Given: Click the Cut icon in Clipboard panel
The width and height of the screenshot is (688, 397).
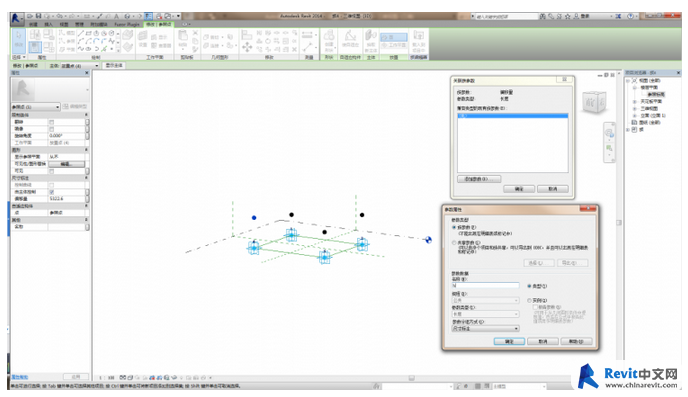Looking at the screenshot, I should click(x=195, y=33).
